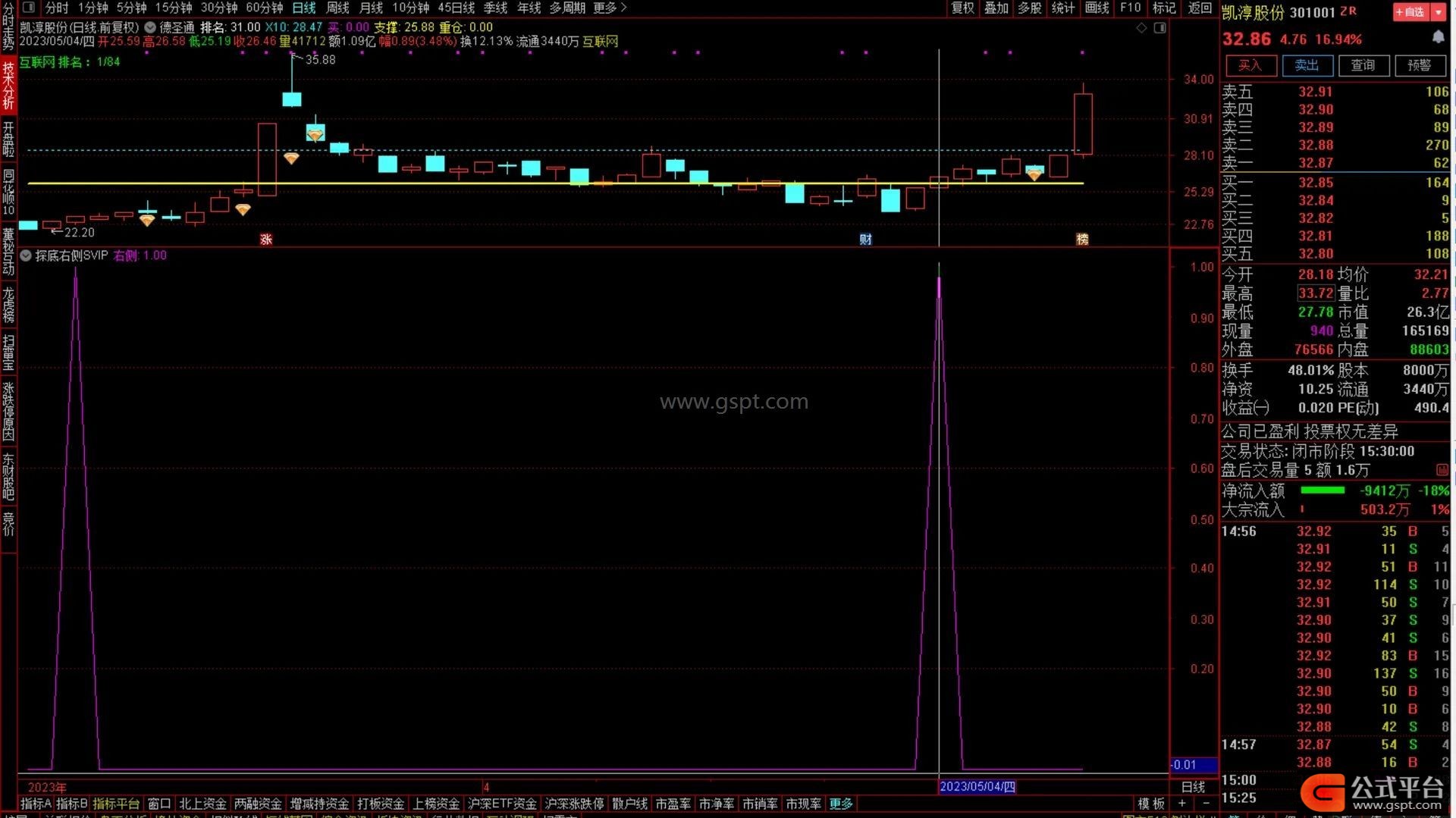The image size is (1456, 818).
Task: Open the 多周期 option
Action: tap(567, 8)
